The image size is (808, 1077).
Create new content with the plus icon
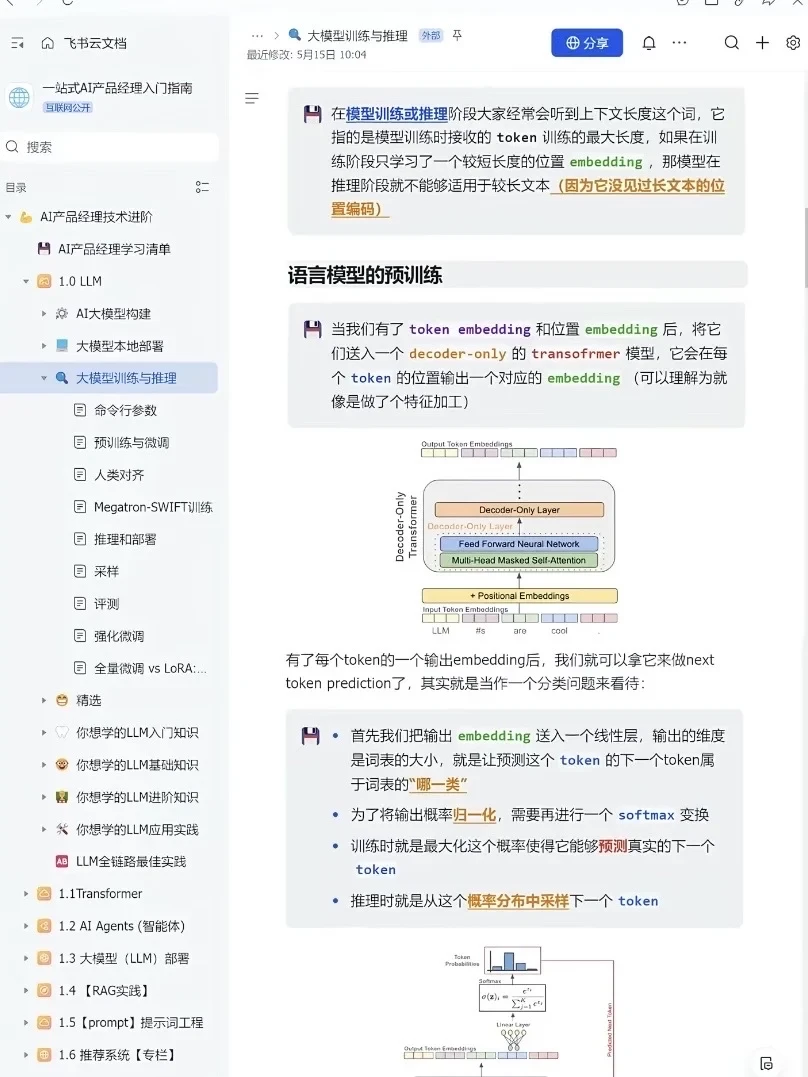762,43
